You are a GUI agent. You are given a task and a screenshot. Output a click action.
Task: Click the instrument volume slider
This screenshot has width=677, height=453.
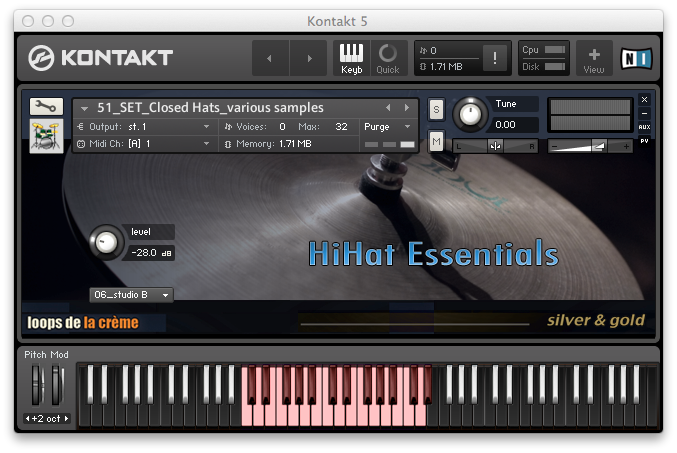point(590,147)
